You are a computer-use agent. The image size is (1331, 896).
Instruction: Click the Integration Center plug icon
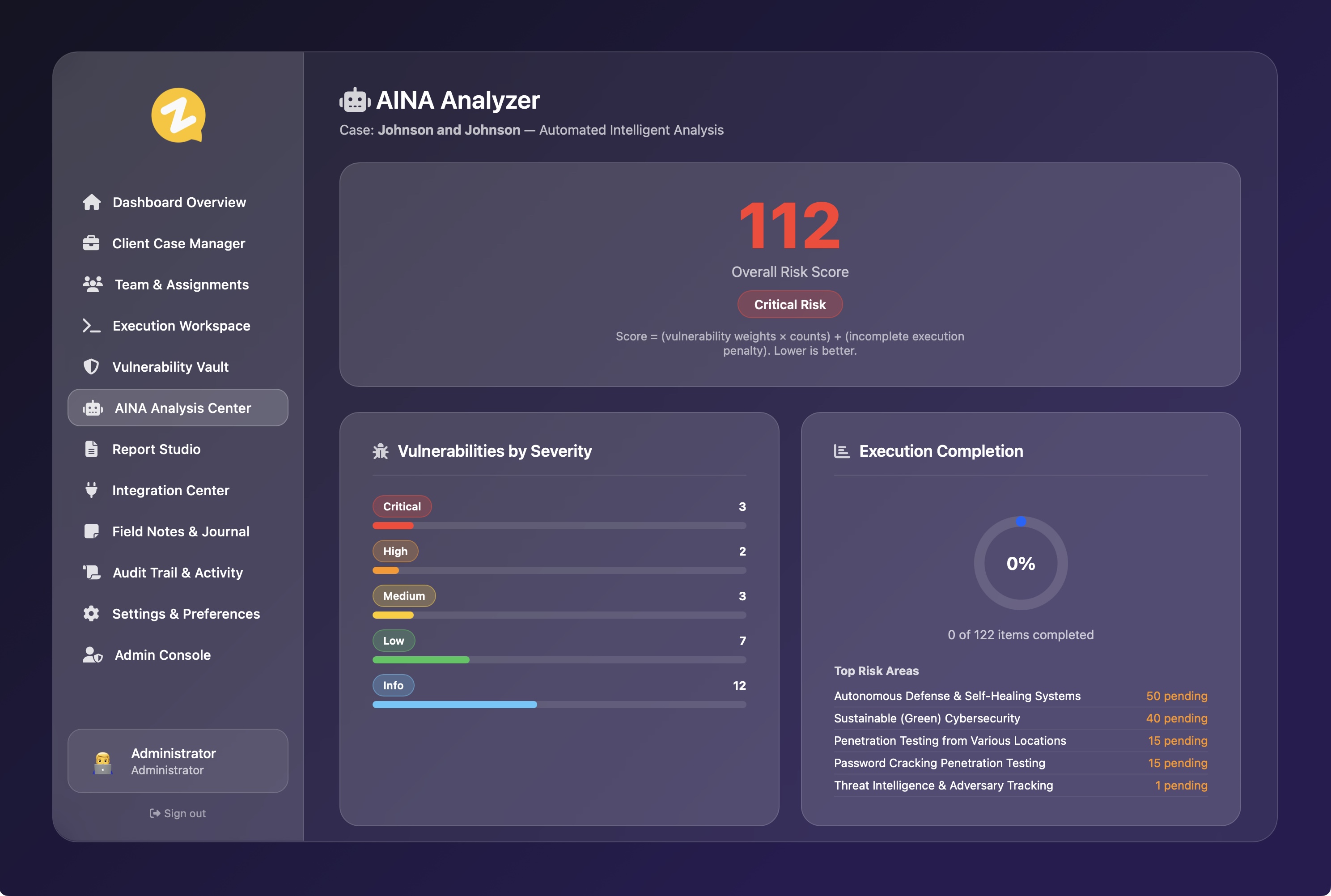pos(91,490)
